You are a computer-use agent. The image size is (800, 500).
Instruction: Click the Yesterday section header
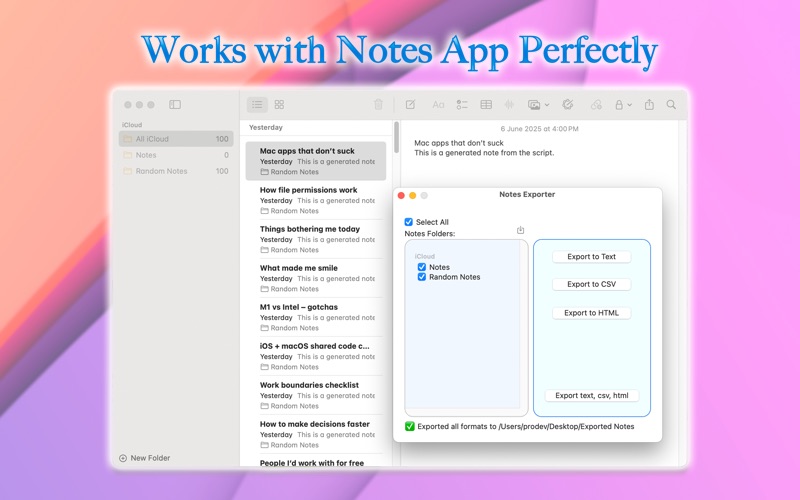point(266,128)
